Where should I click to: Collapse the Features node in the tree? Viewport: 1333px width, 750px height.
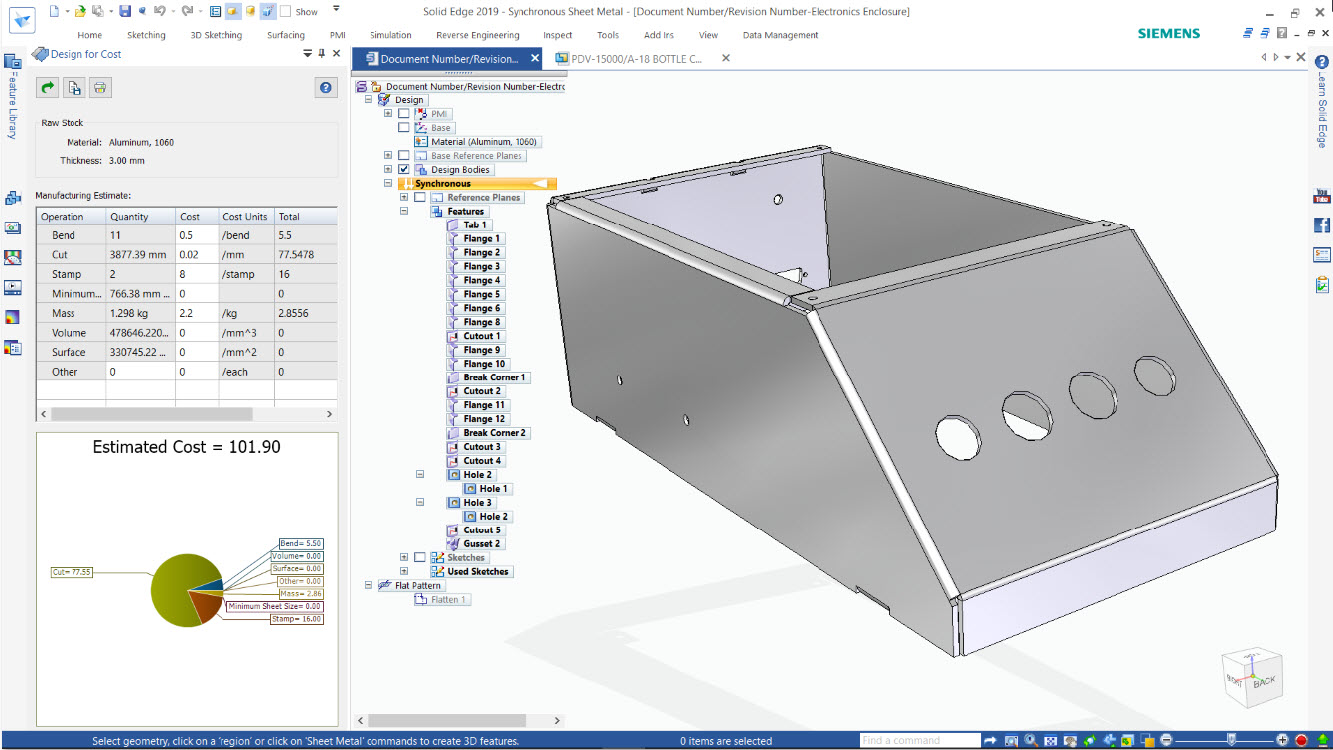pos(404,212)
